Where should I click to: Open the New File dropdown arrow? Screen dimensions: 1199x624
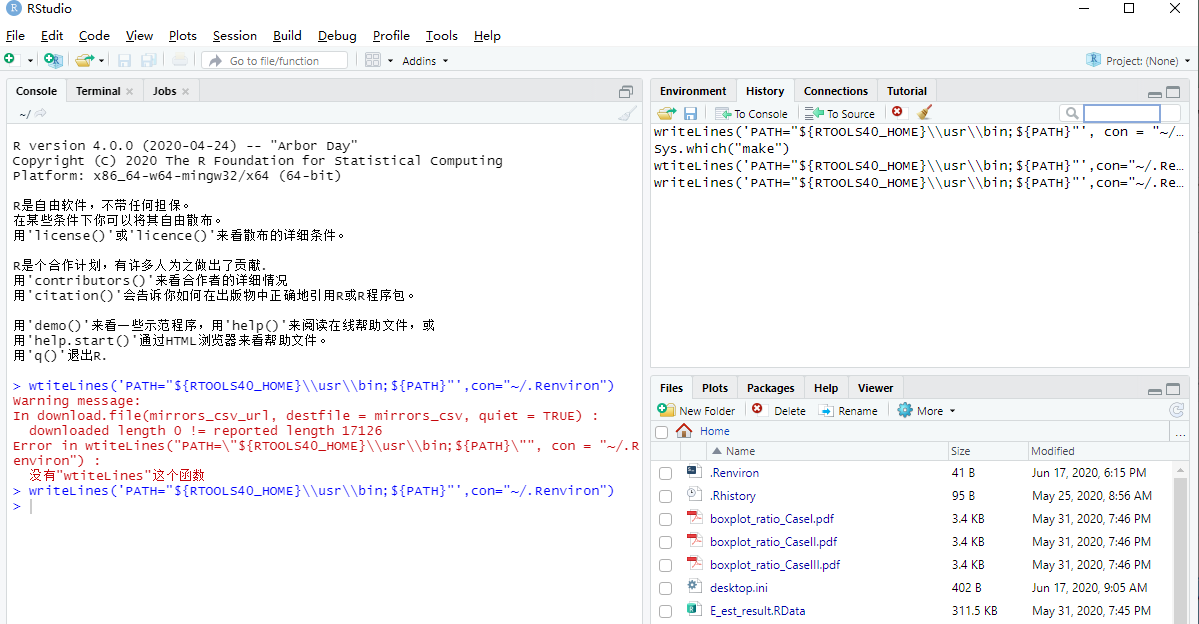tap(30, 60)
